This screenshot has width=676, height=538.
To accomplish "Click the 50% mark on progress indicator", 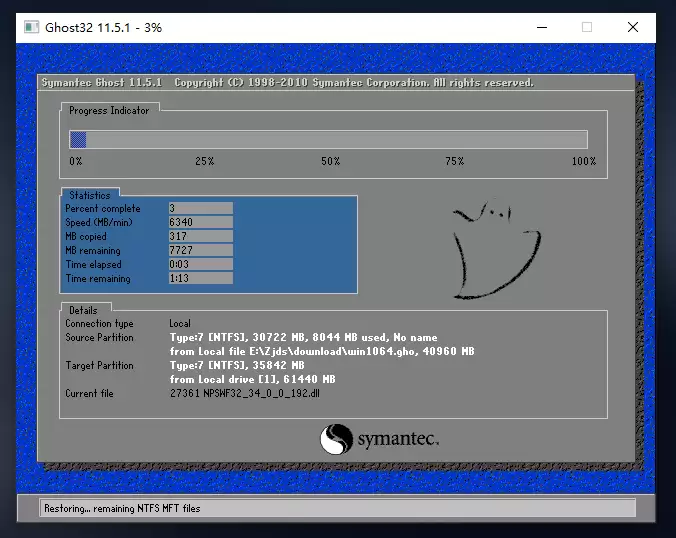I will tap(330, 161).
